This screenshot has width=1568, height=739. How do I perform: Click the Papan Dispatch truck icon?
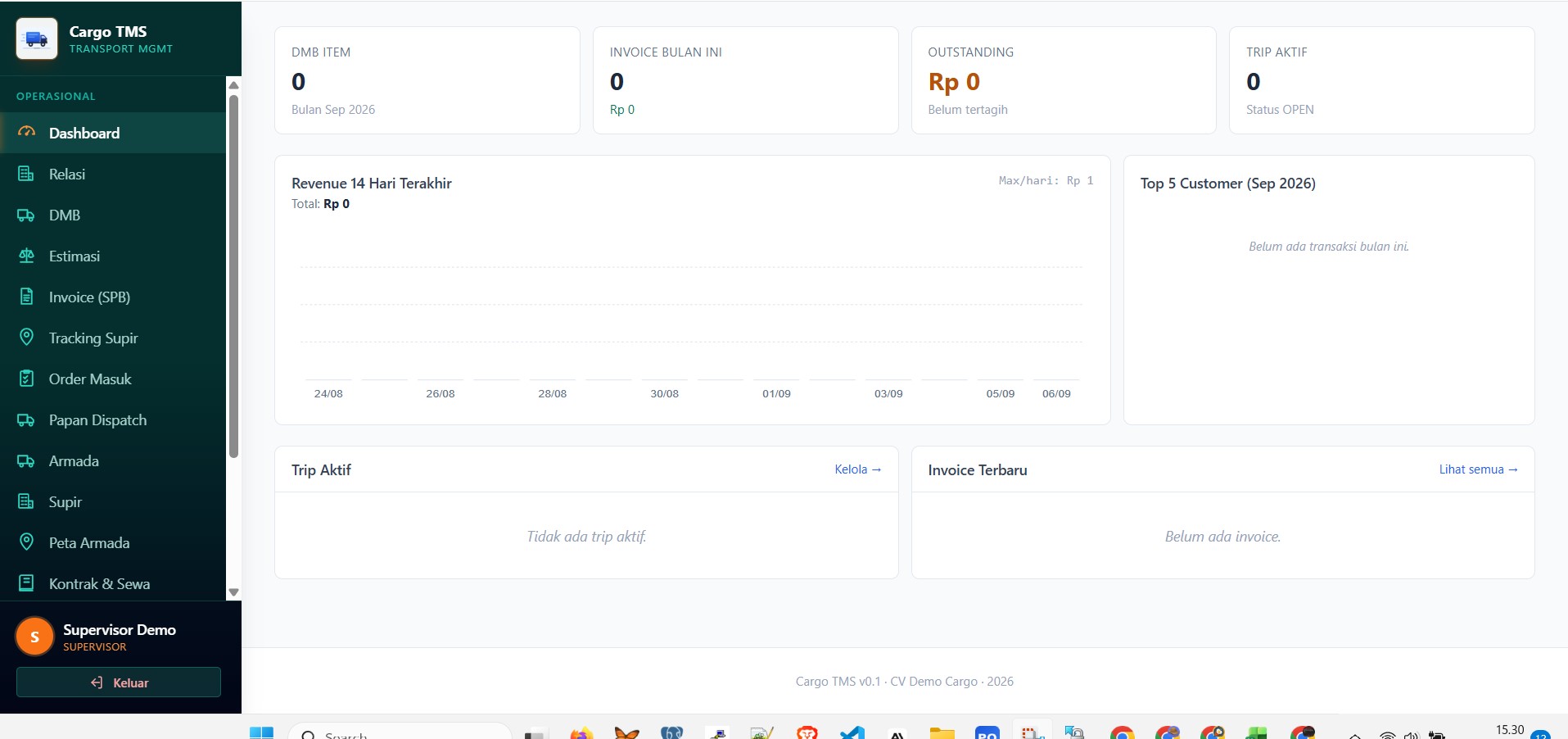click(x=26, y=419)
